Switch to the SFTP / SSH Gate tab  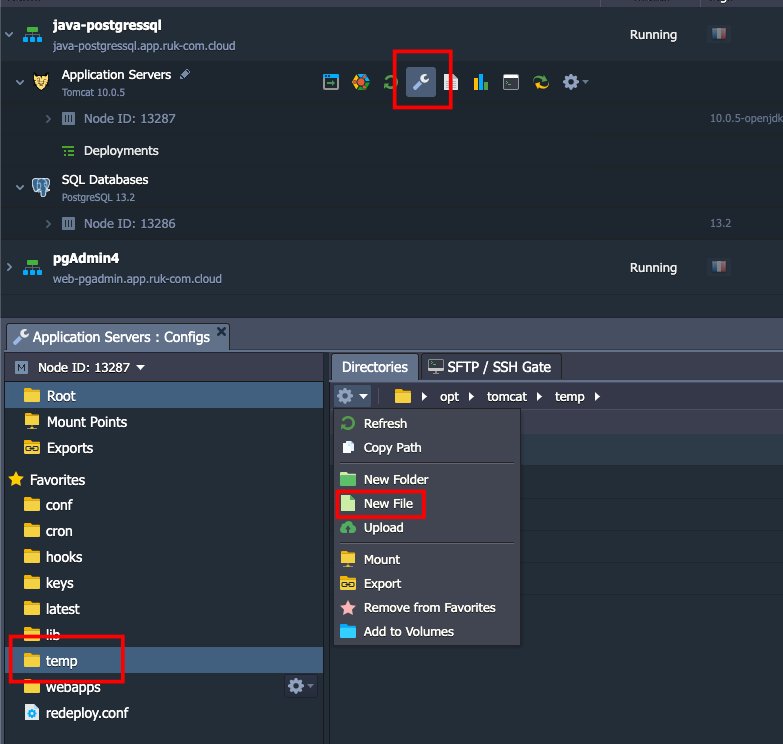[490, 367]
